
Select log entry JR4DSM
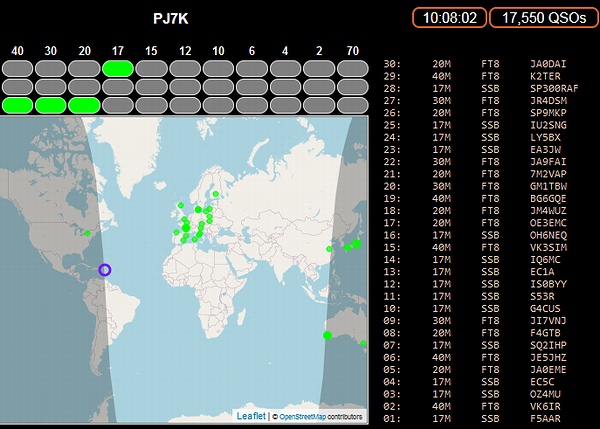tap(475, 101)
